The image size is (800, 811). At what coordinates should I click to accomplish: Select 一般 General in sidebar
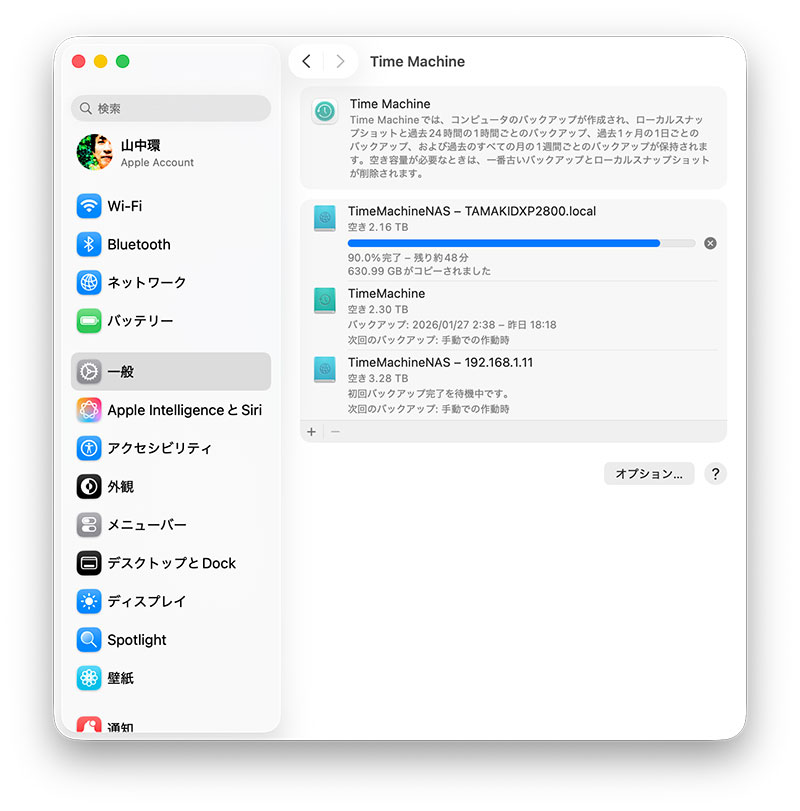(x=171, y=371)
